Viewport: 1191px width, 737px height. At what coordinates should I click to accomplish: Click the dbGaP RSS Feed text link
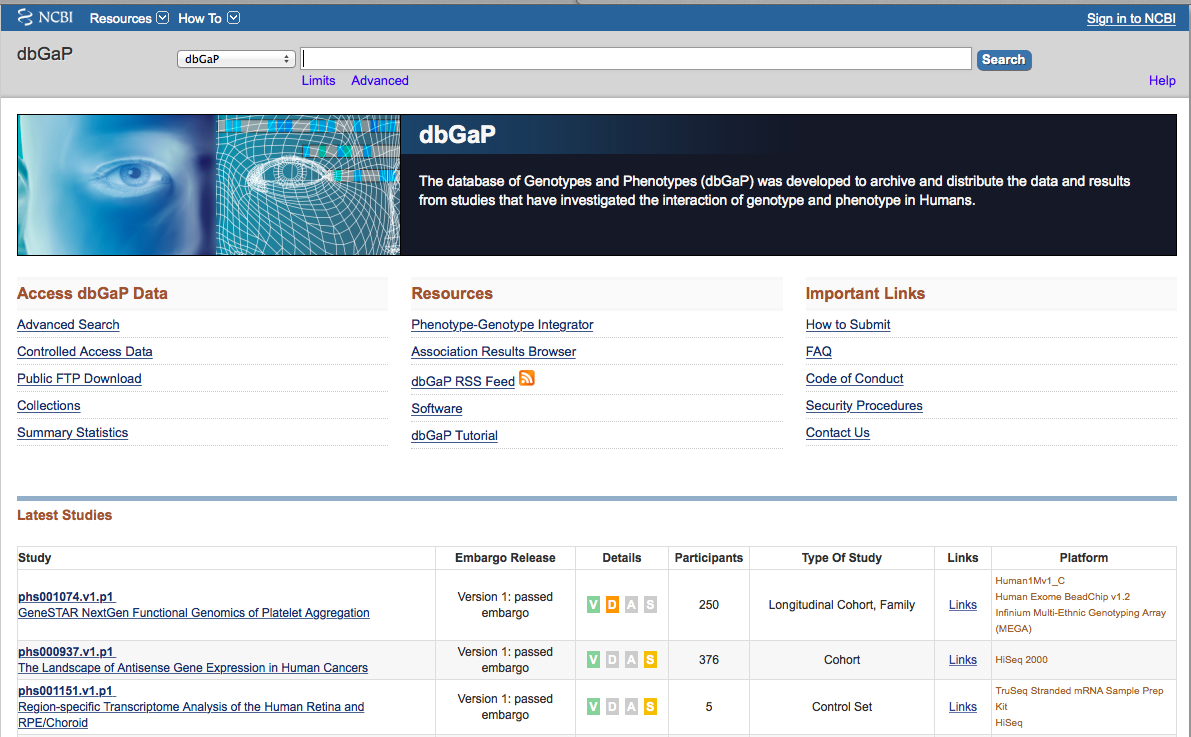point(463,381)
